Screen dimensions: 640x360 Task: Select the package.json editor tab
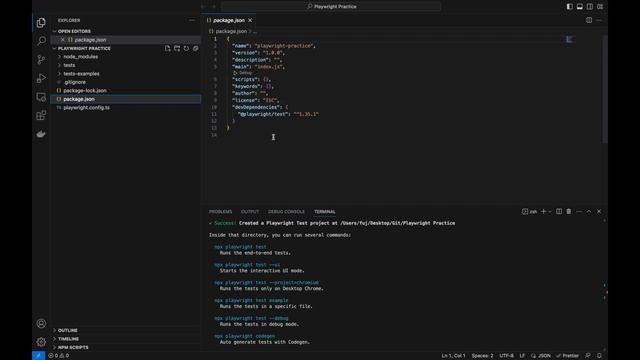tap(229, 20)
